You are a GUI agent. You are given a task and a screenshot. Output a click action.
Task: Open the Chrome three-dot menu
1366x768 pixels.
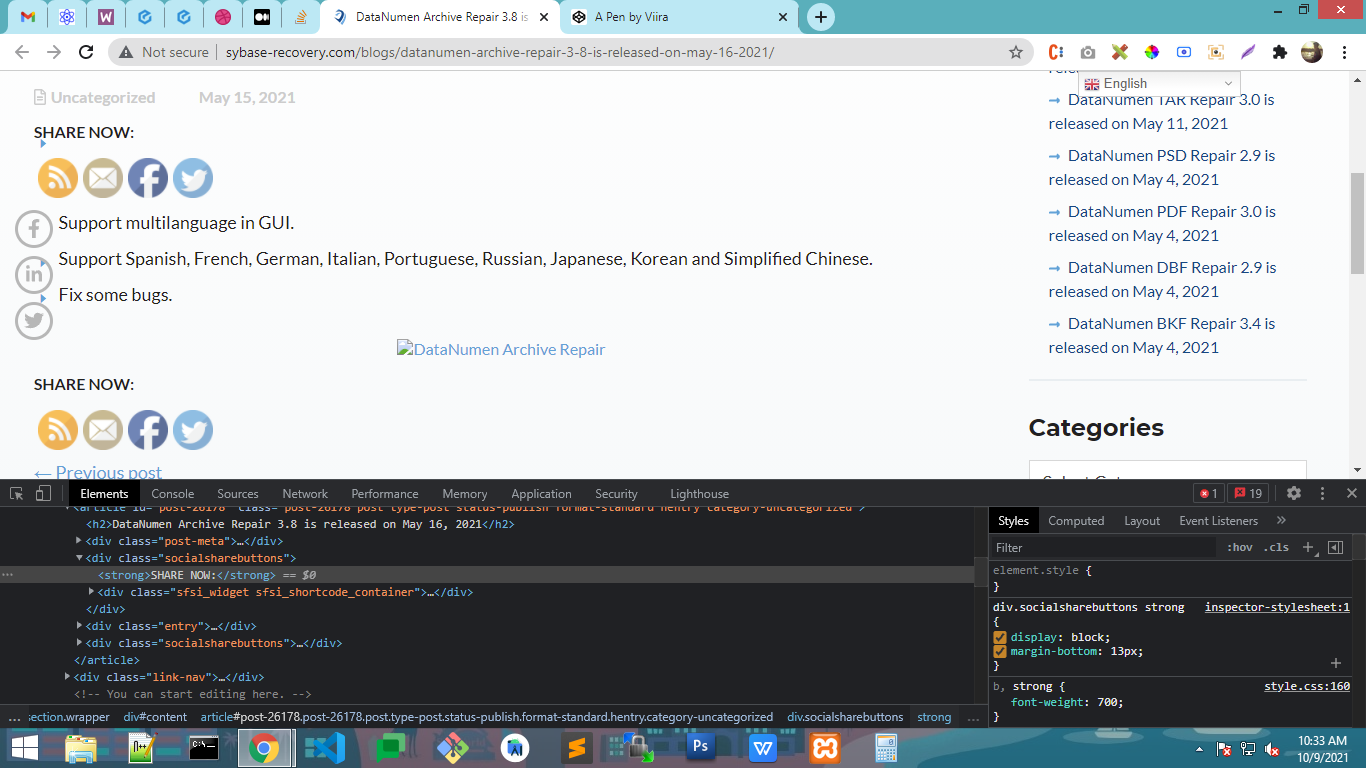[x=1343, y=52]
